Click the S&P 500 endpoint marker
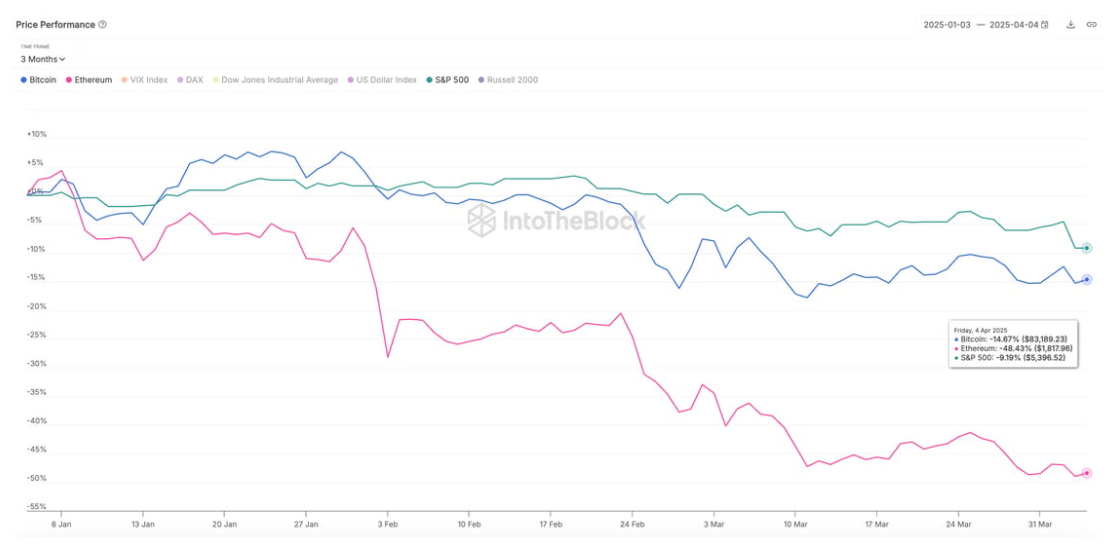The width and height of the screenshot is (1111, 549). click(1087, 248)
